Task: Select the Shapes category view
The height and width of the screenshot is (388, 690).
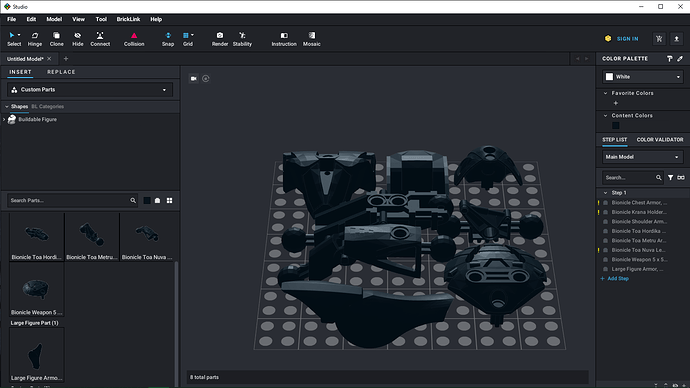Action: coord(19,106)
